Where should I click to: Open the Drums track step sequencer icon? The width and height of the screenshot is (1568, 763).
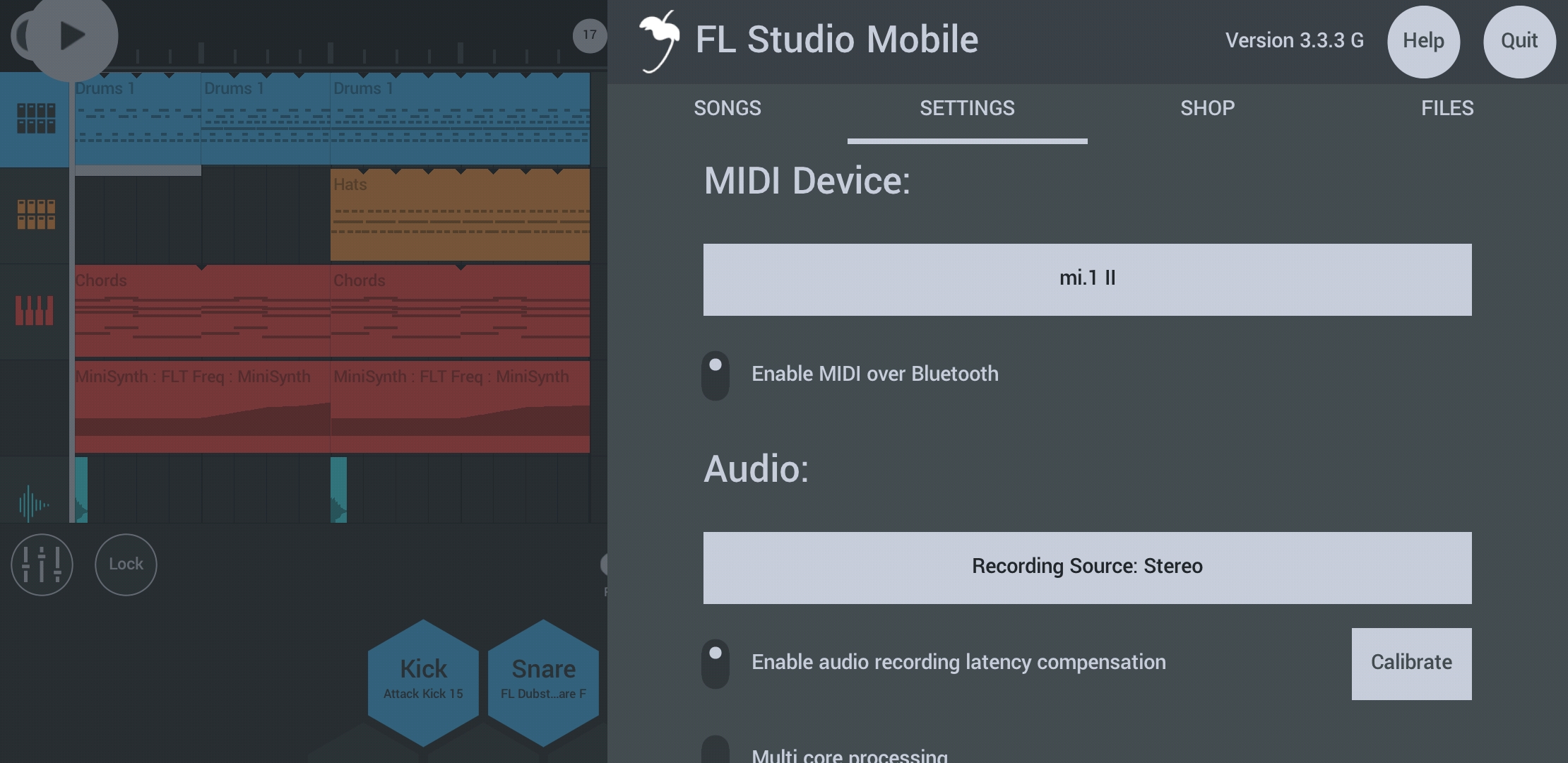click(35, 119)
